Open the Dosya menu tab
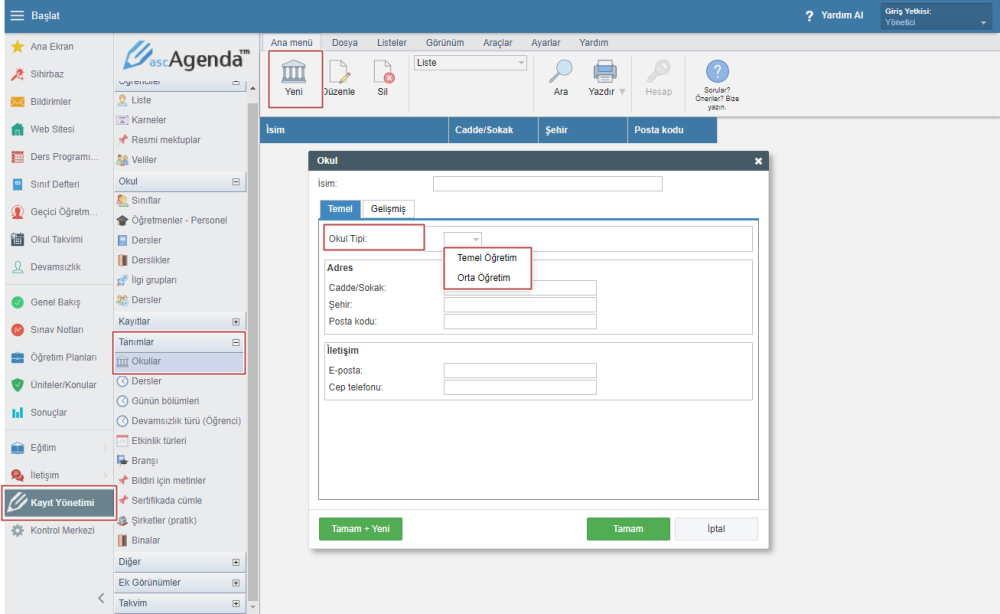 (x=344, y=43)
